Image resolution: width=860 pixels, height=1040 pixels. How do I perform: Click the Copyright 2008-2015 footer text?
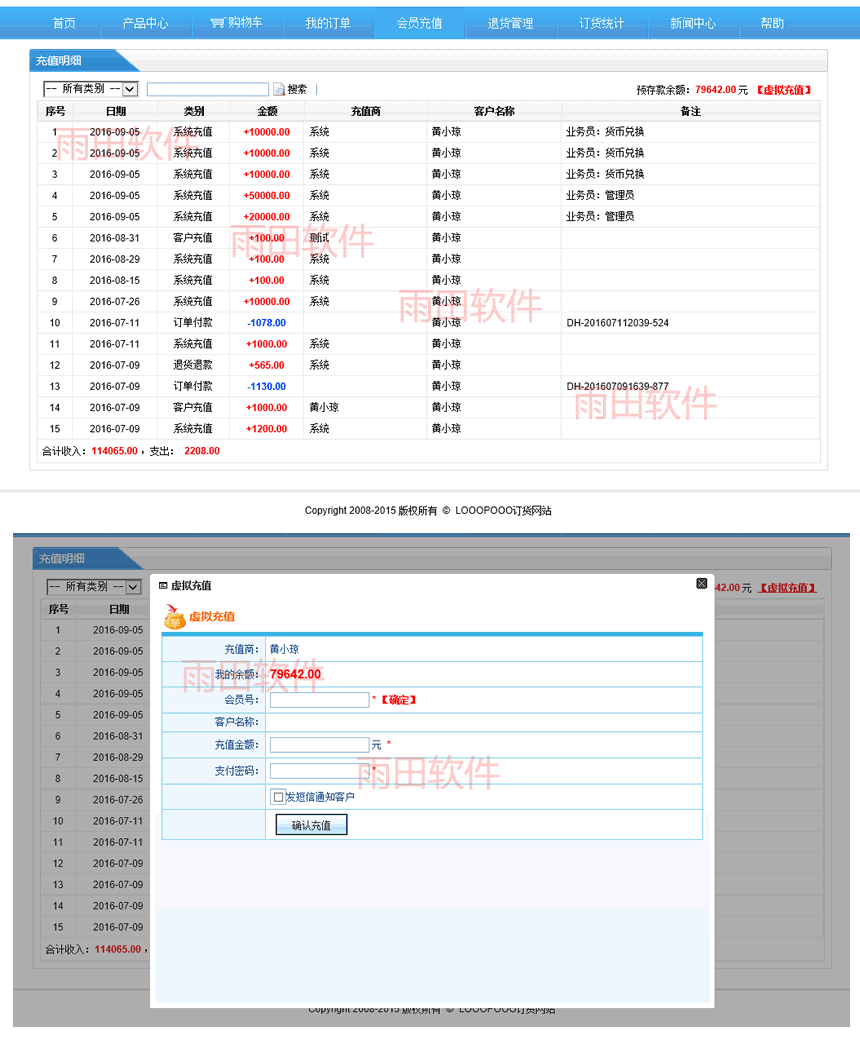tap(428, 511)
